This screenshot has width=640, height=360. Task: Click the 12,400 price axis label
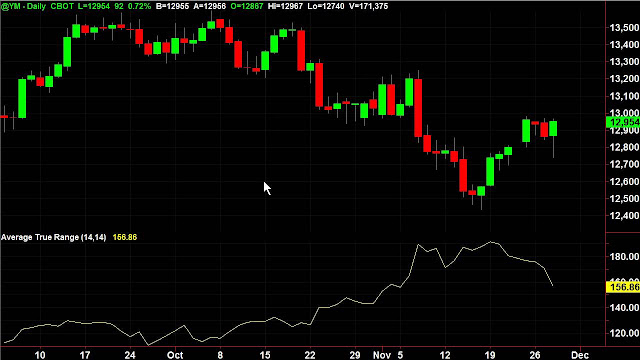tap(624, 215)
